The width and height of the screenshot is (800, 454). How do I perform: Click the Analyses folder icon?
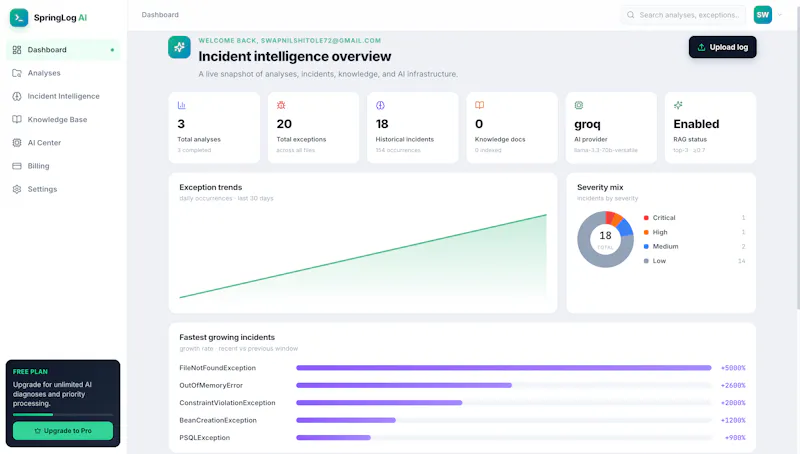pyautogui.click(x=17, y=73)
